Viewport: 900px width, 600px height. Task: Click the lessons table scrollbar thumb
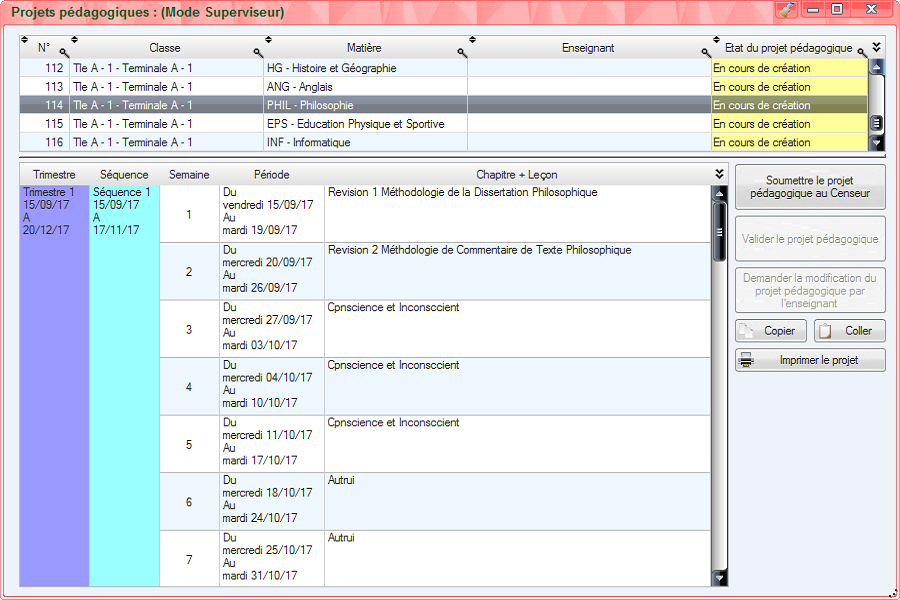[719, 232]
